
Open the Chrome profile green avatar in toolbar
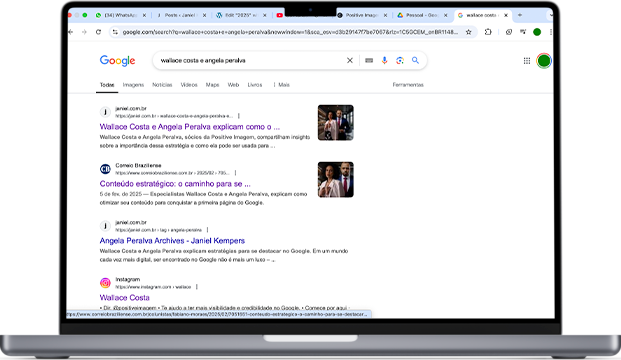pos(537,32)
